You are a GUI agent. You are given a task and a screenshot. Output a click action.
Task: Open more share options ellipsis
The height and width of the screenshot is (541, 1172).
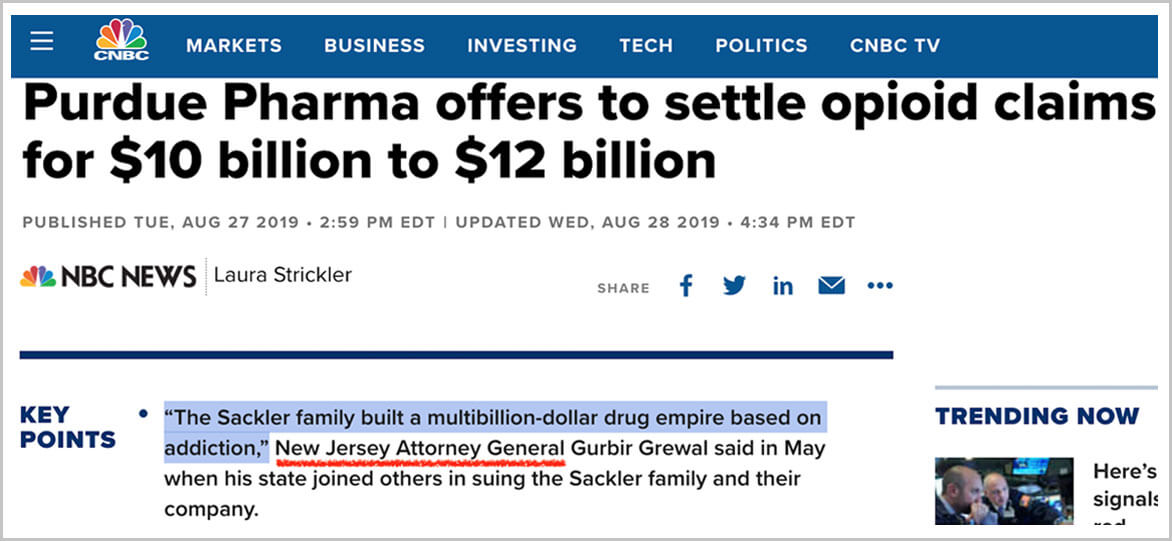click(x=880, y=287)
